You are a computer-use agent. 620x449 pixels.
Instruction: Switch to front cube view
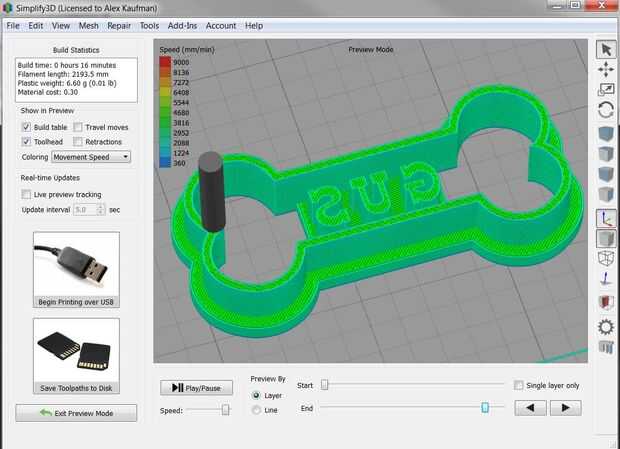pos(606,174)
